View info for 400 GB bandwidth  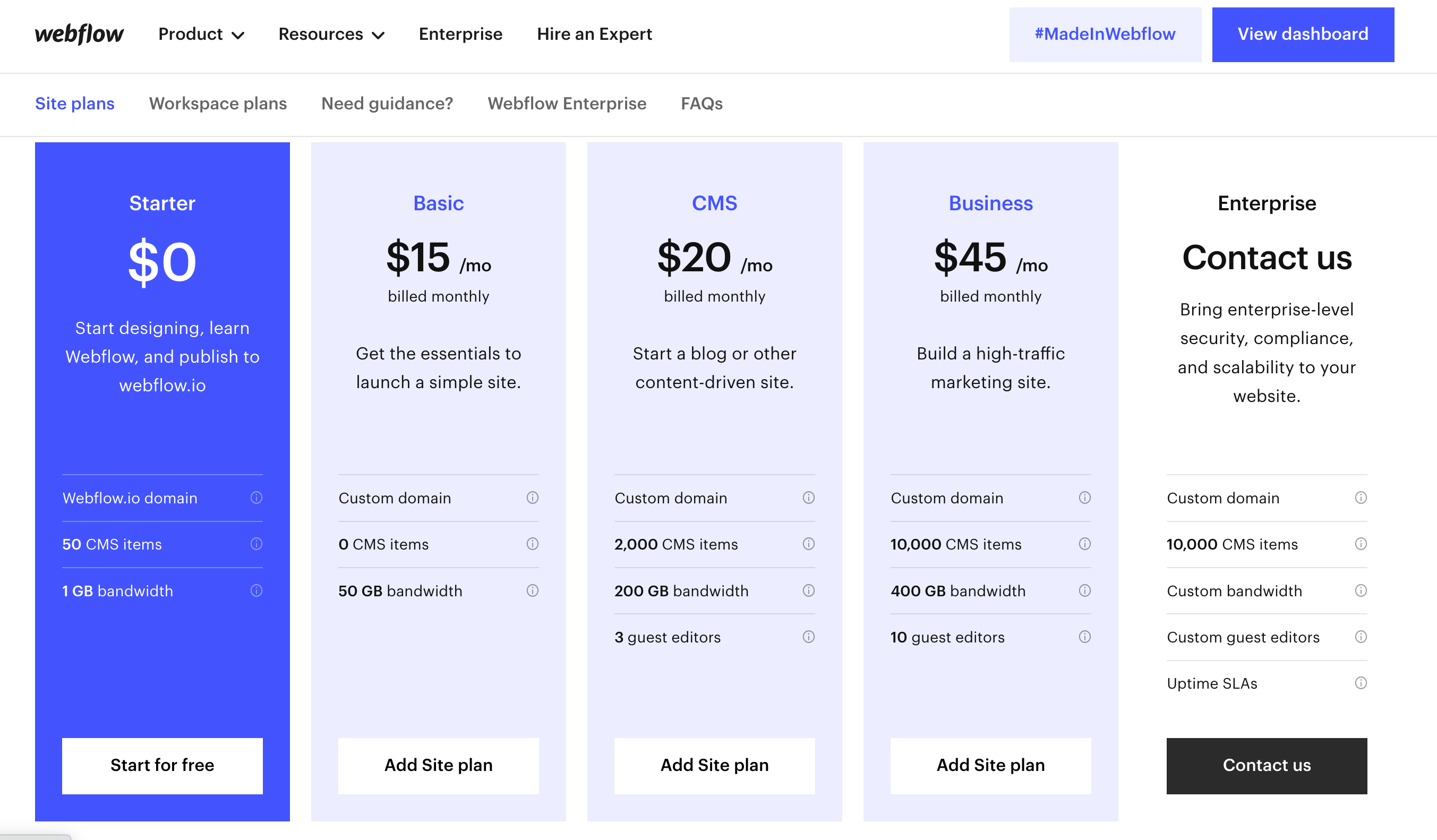click(x=1084, y=591)
